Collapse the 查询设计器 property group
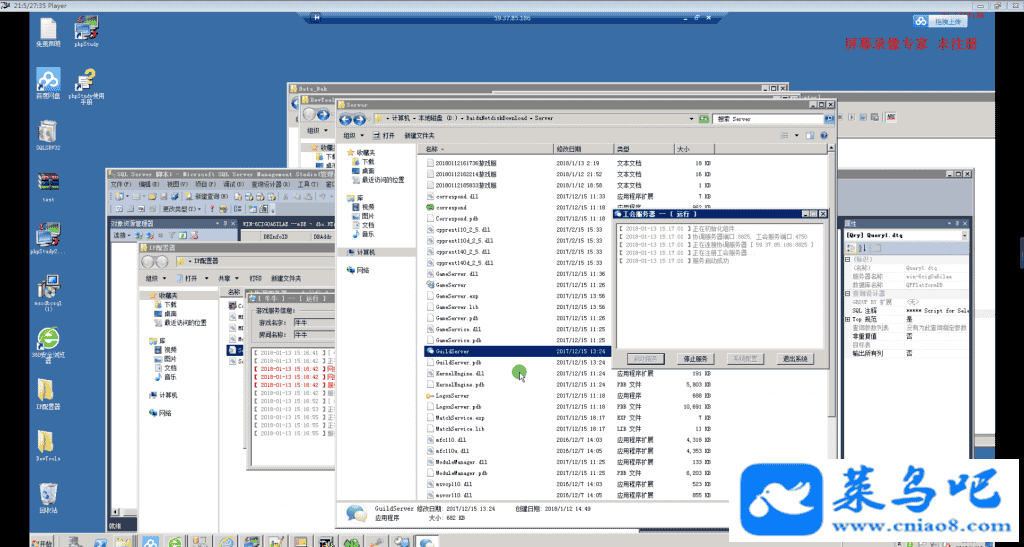 (x=848, y=293)
